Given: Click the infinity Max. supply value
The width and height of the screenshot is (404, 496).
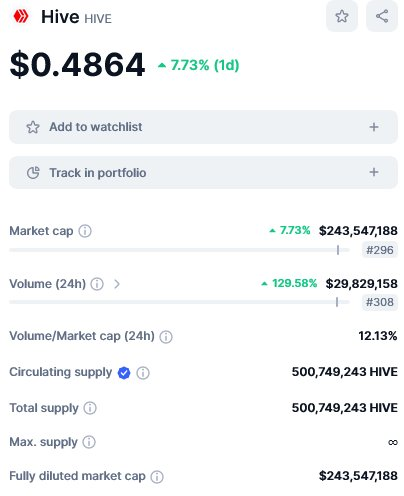Looking at the screenshot, I should coord(393,442).
